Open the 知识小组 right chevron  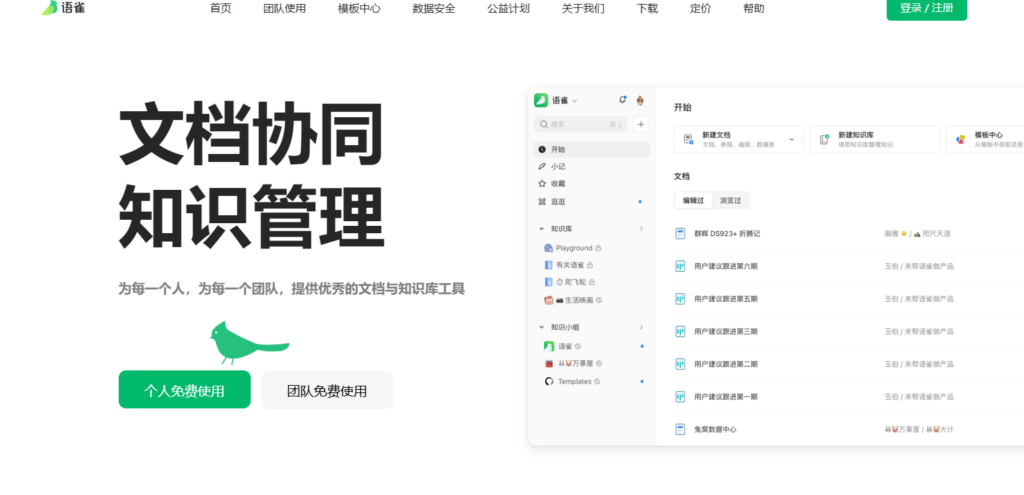pyautogui.click(x=641, y=327)
